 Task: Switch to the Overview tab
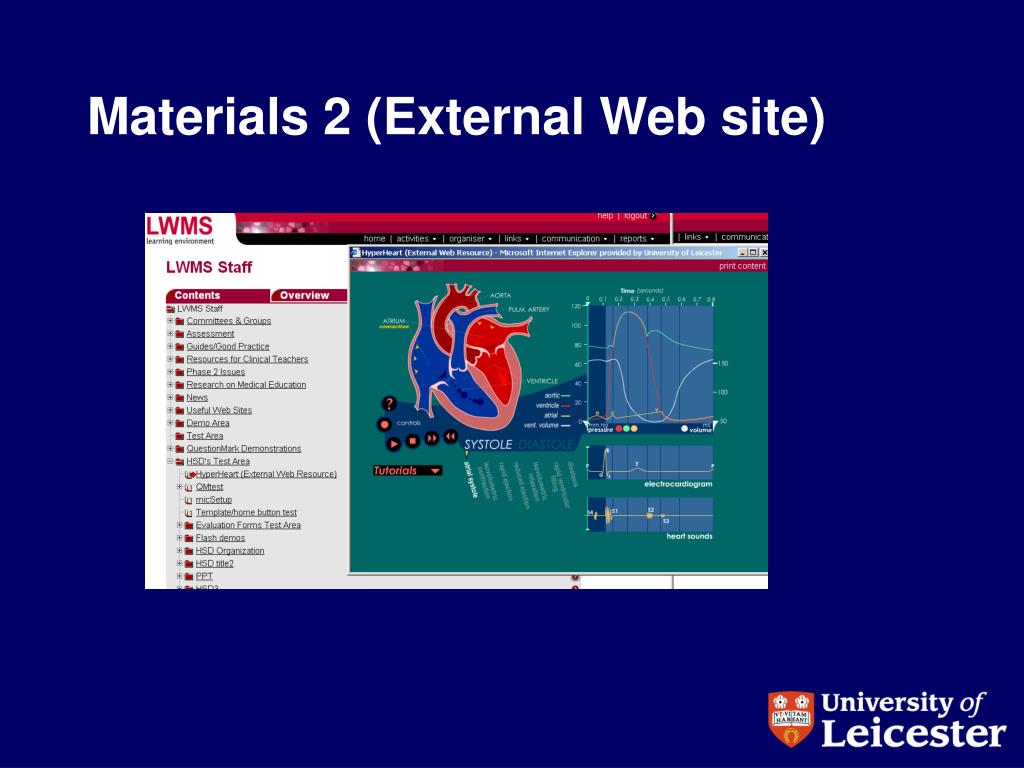pyautogui.click(x=309, y=295)
